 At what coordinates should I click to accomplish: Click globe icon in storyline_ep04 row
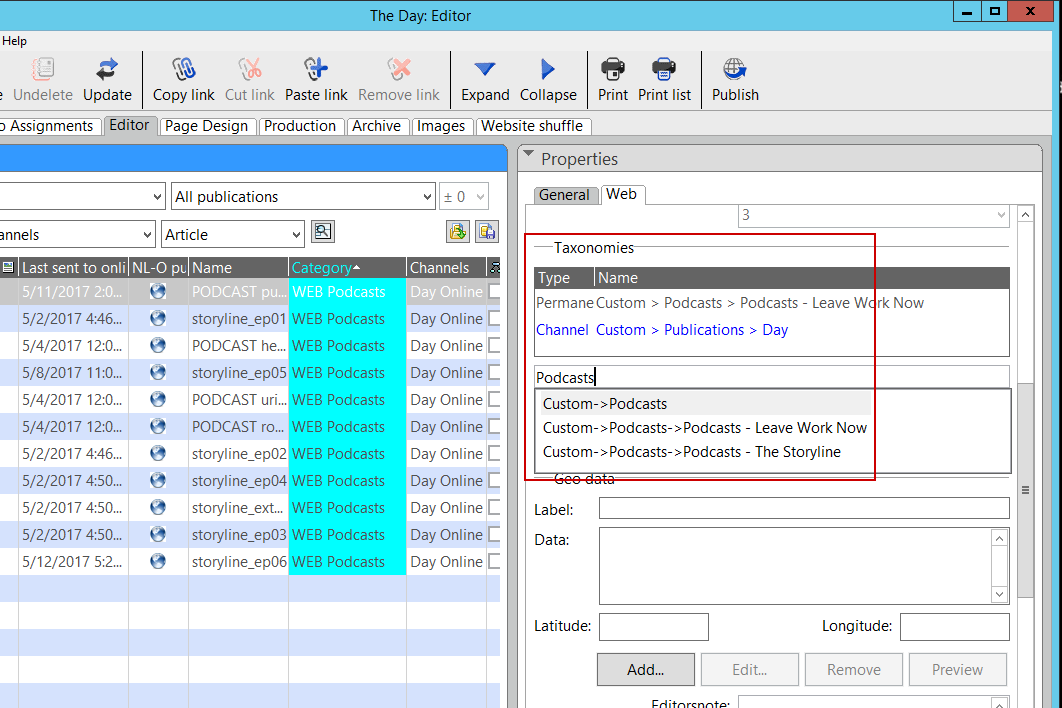point(158,480)
